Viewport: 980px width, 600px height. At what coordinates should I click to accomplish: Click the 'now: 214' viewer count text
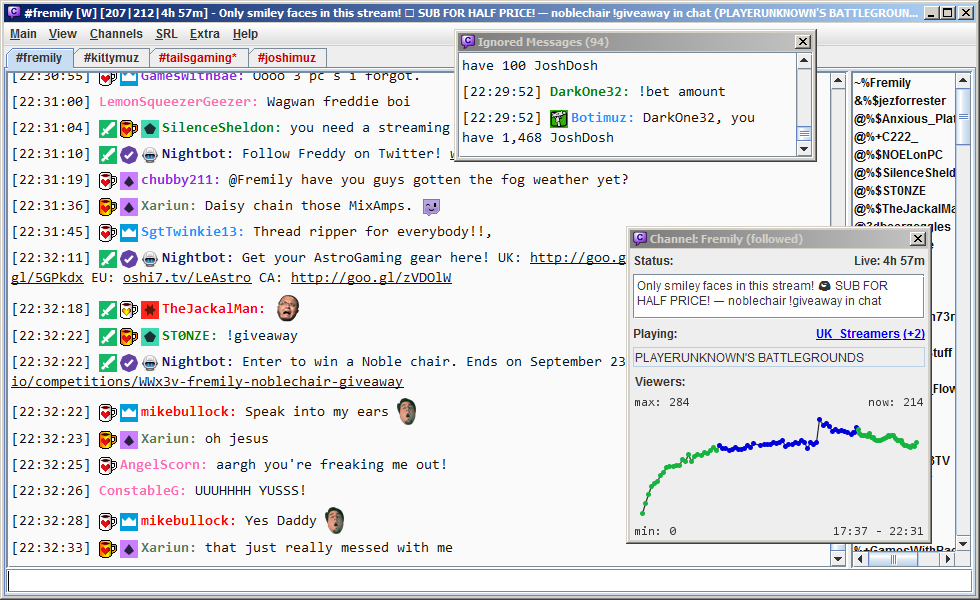pos(895,402)
